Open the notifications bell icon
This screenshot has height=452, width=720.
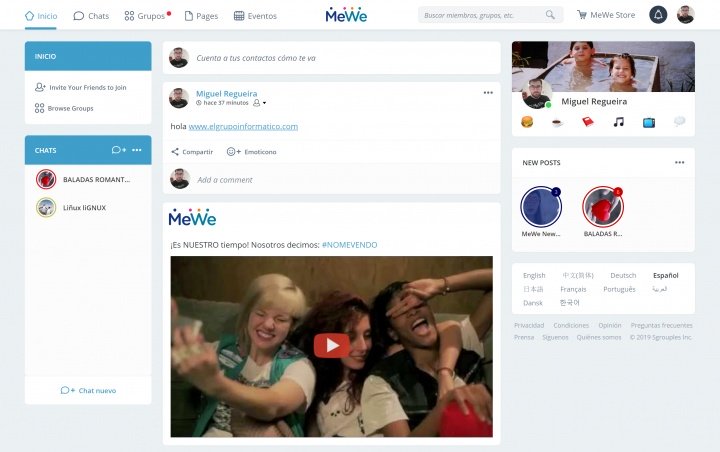[x=658, y=15]
